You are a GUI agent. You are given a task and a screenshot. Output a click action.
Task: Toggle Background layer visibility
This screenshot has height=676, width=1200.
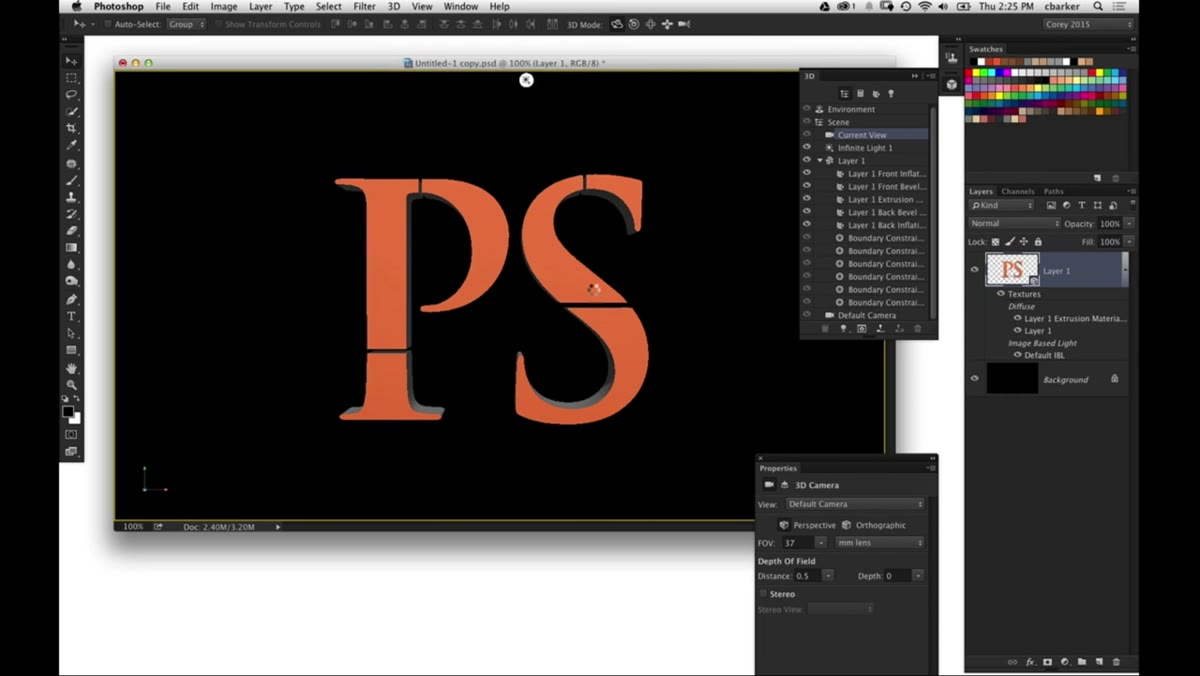pyautogui.click(x=975, y=379)
